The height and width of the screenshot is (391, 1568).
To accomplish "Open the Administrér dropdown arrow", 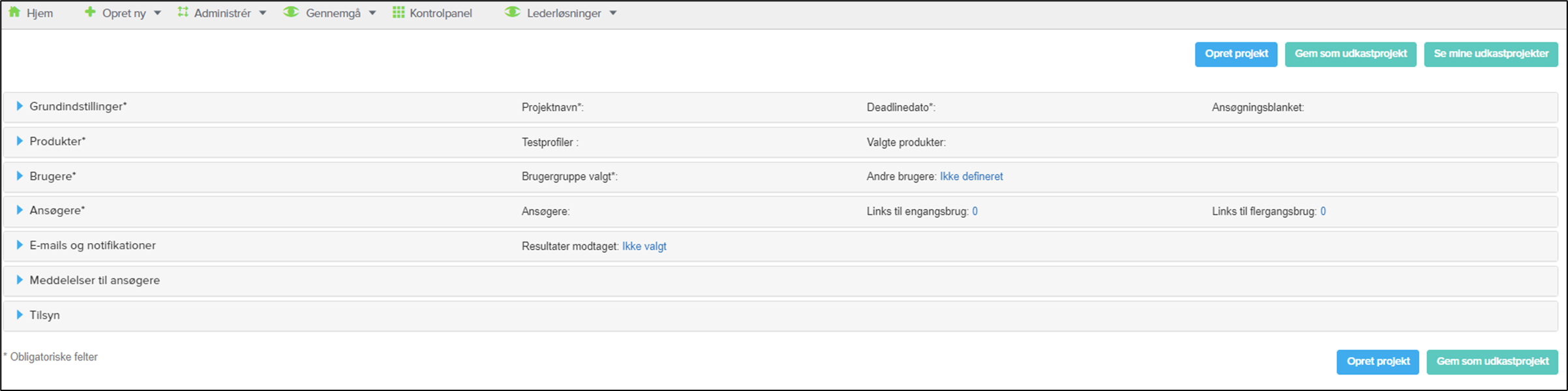I will click(x=263, y=13).
